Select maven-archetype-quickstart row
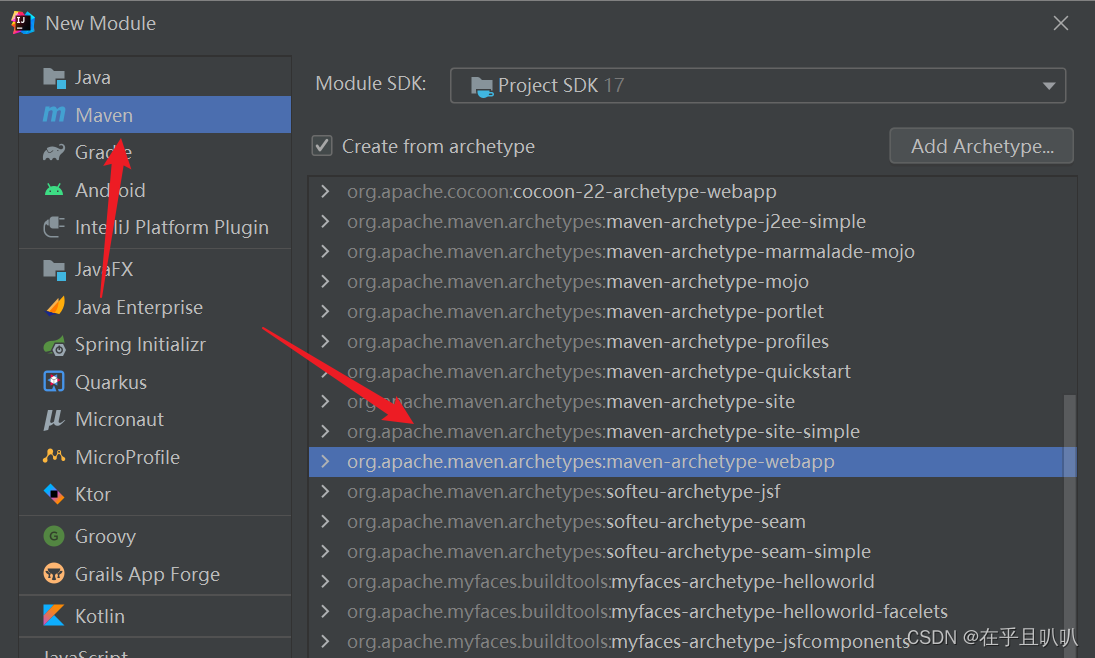1095x658 pixels. 687,372
